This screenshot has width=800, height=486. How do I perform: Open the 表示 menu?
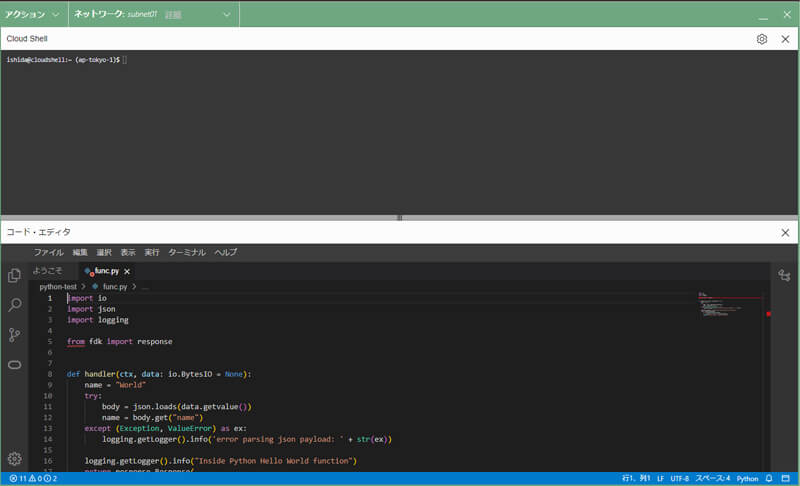(x=128, y=252)
